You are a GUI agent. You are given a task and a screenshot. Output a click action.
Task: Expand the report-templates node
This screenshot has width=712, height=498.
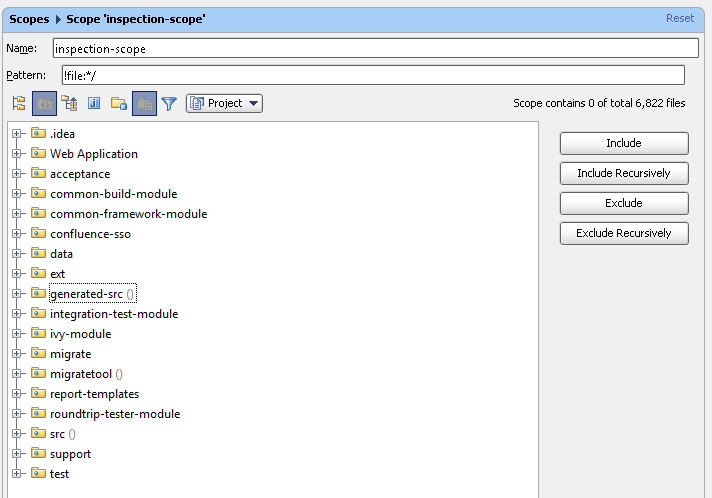pyautogui.click(x=17, y=393)
